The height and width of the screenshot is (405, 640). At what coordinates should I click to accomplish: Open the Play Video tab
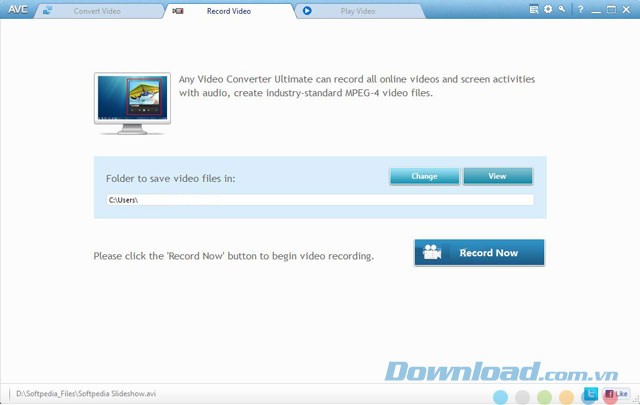tap(358, 11)
